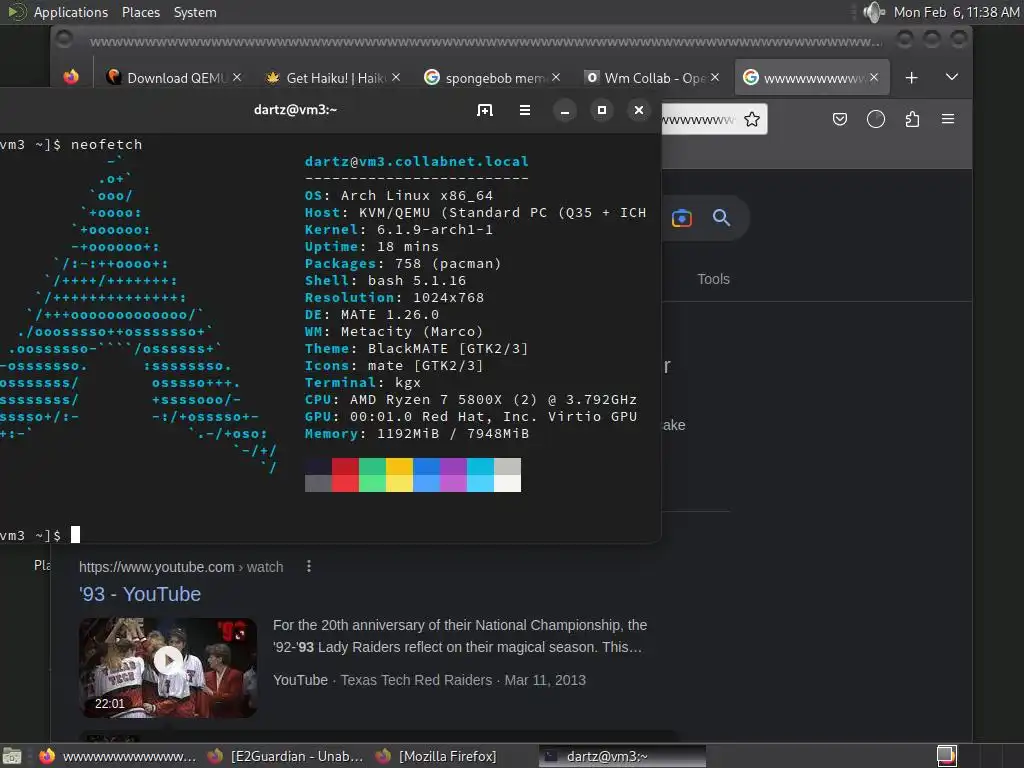
Task: Close the active wwwwww Google tab
Action: pyautogui.click(x=874, y=78)
